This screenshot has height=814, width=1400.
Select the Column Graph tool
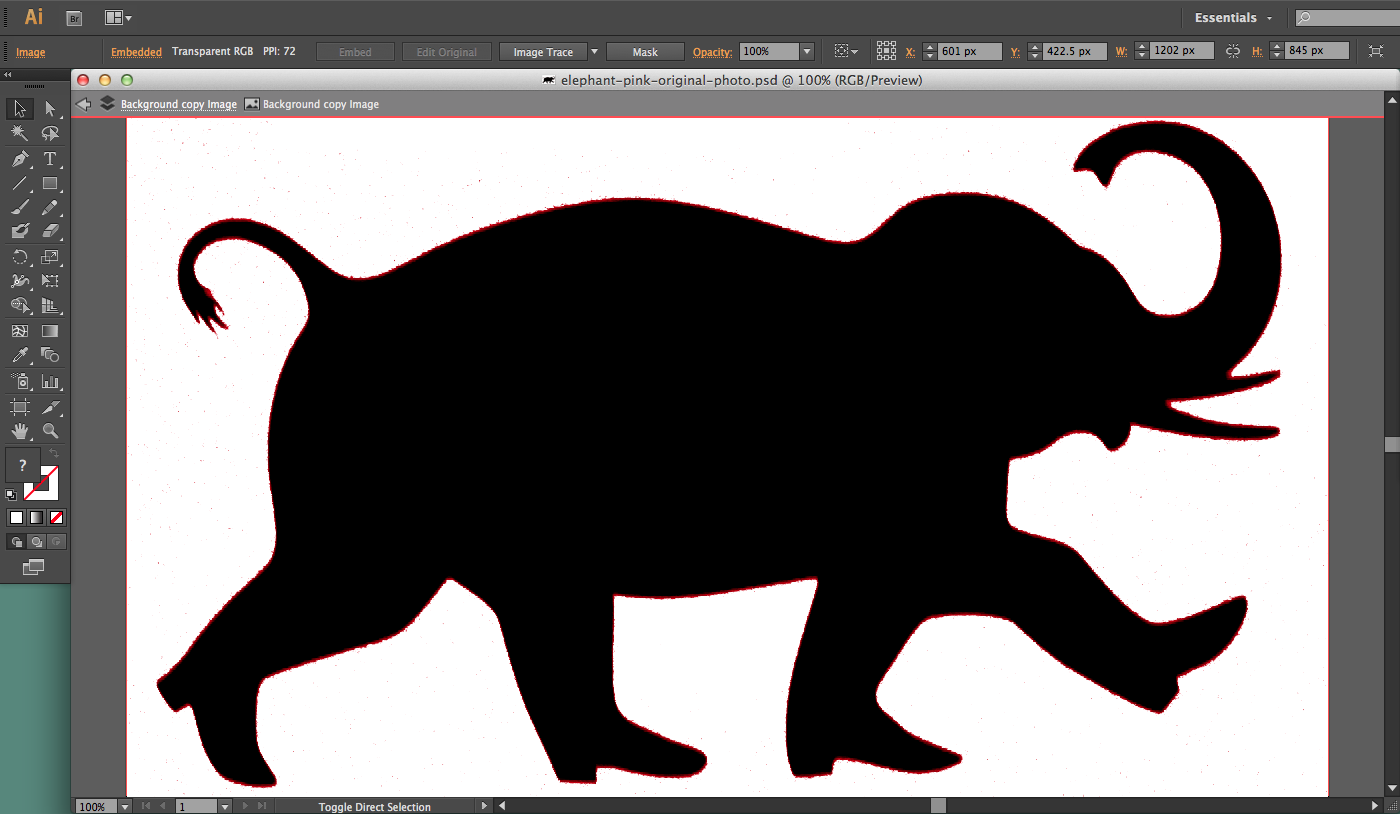pyautogui.click(x=50, y=382)
